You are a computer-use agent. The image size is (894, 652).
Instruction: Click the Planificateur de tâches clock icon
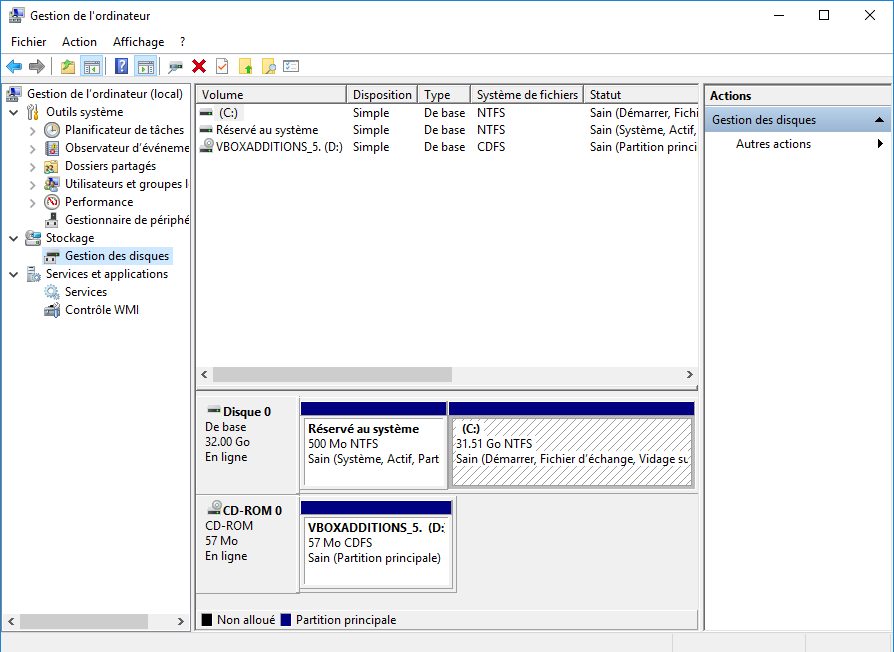point(52,130)
